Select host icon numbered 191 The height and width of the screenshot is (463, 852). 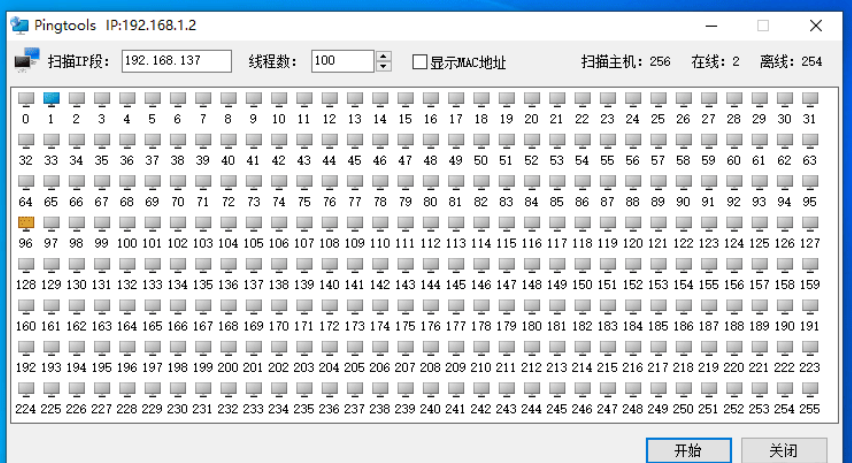810,306
